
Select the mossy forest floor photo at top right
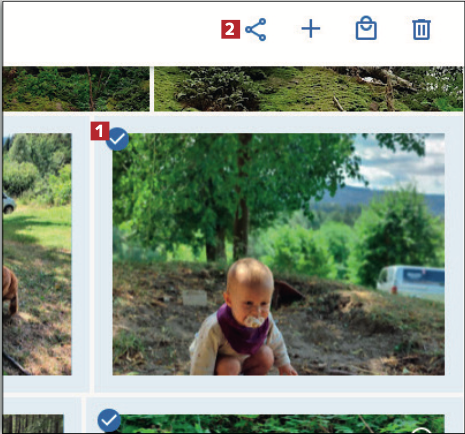308,89
